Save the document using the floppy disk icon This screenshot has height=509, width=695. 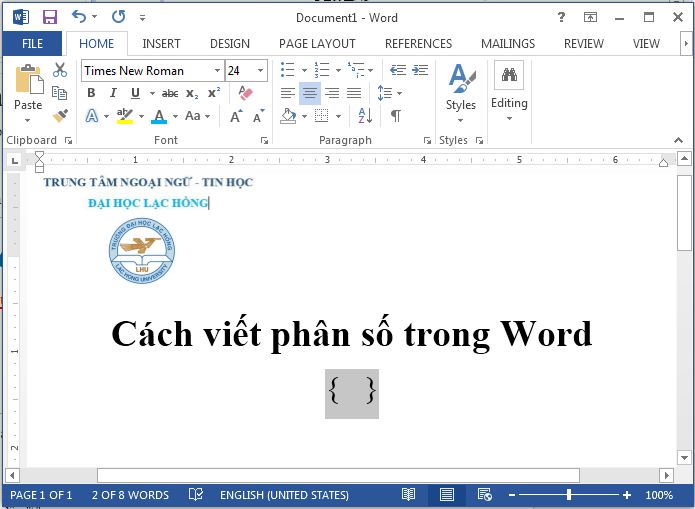point(50,17)
